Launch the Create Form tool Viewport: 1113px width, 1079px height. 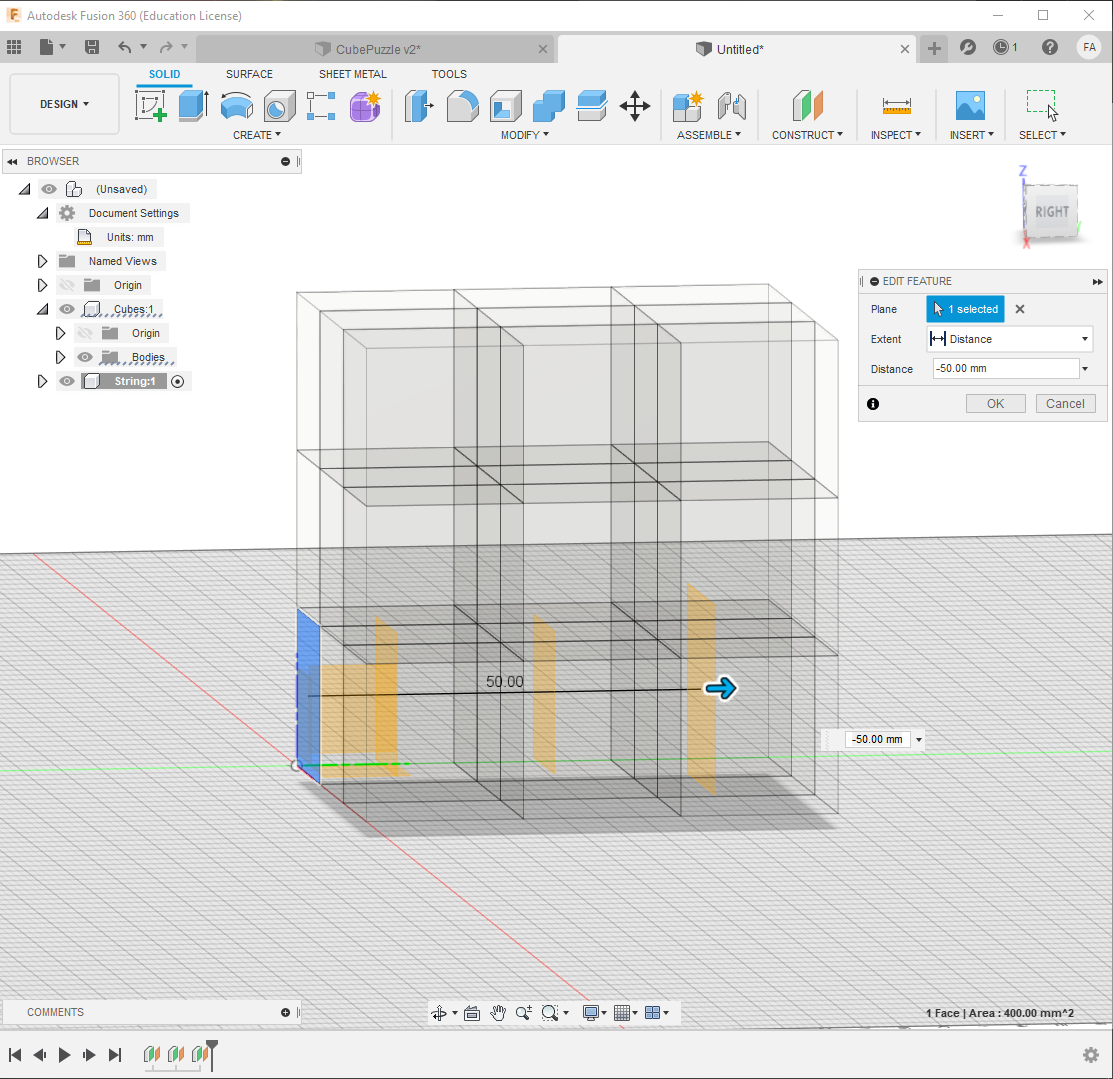tap(365, 105)
